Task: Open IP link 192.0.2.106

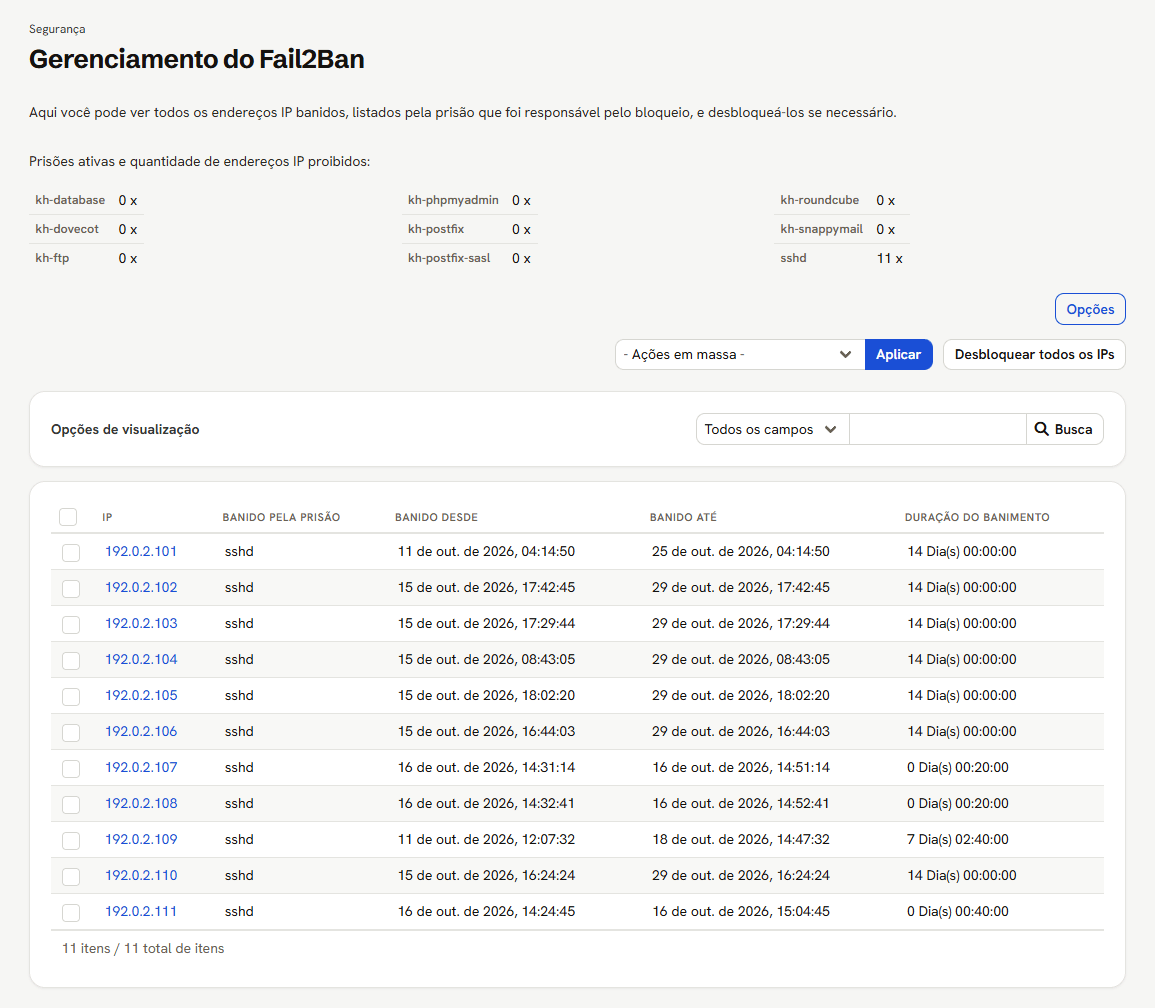Action: tap(141, 732)
